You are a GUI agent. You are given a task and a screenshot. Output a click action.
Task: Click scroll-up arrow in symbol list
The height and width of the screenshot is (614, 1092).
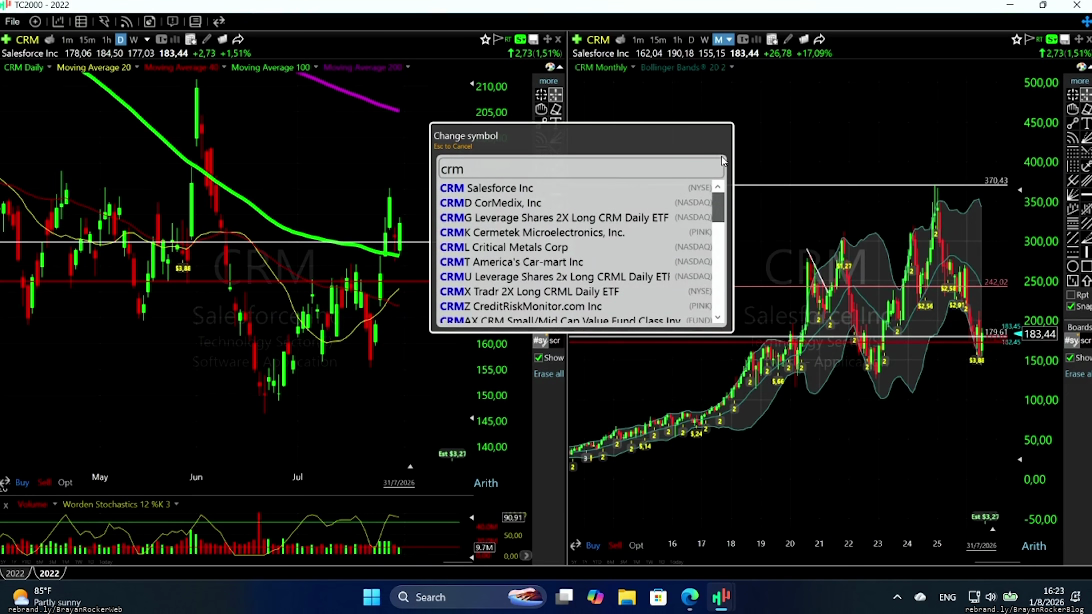718,187
